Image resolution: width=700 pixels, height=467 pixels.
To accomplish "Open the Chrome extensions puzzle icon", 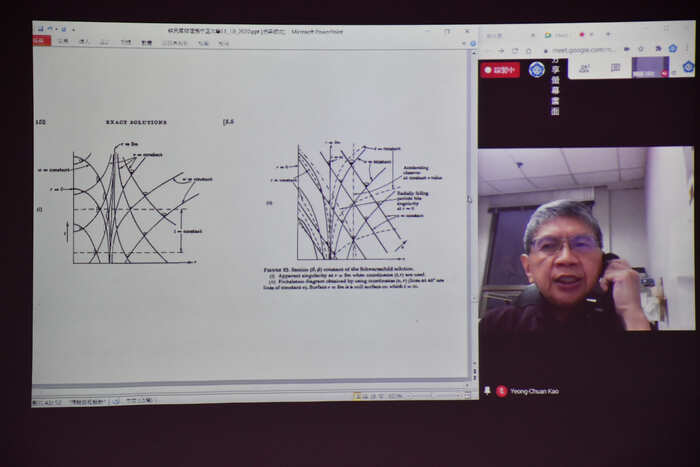I will (658, 49).
